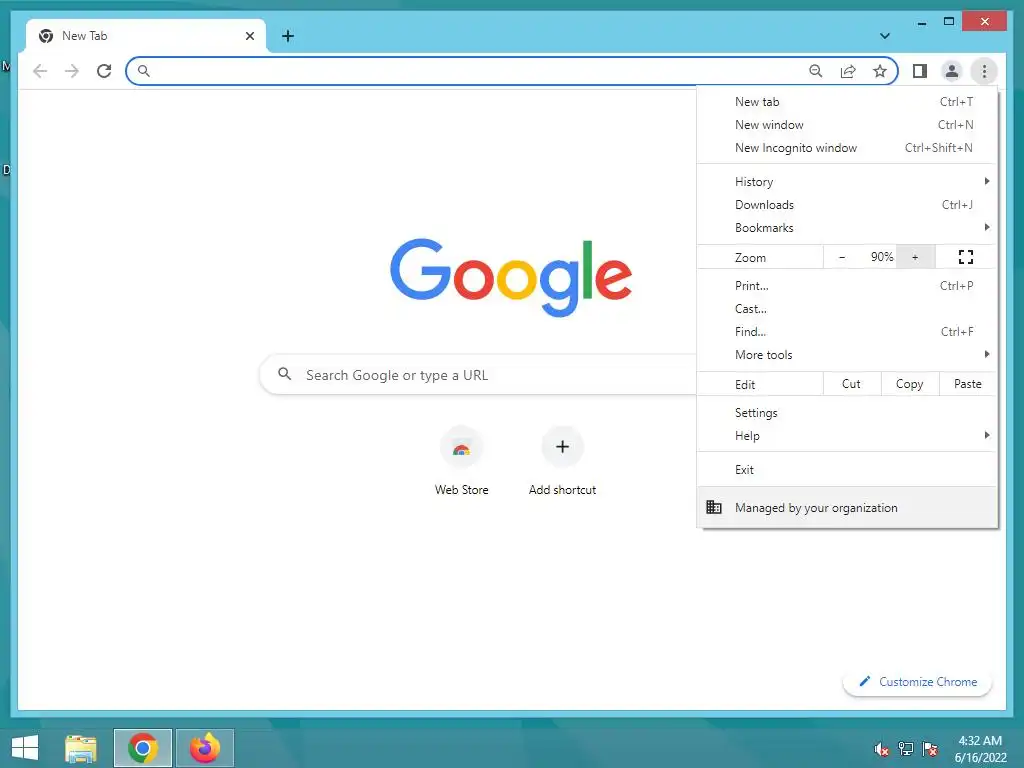Open the Action Center flag icon

(x=930, y=749)
